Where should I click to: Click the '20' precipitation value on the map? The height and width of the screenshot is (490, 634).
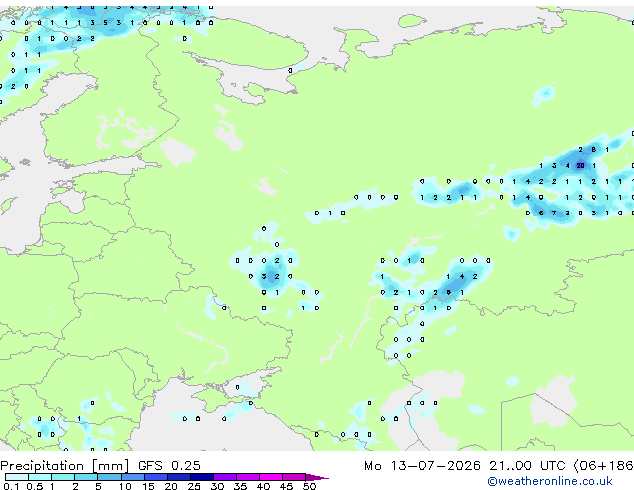[580, 165]
